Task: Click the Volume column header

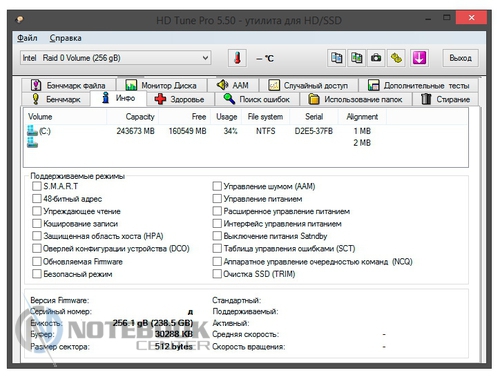Action: click(x=65, y=117)
